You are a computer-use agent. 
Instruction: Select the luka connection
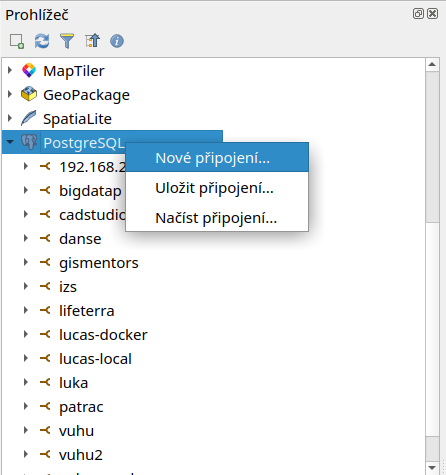coord(73,383)
